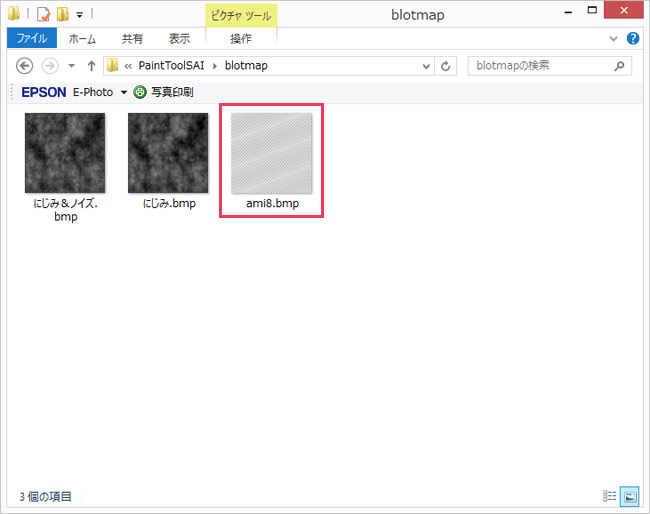Image resolution: width=650 pixels, height=514 pixels.
Task: Switch to details view in status bar
Action: [609, 496]
